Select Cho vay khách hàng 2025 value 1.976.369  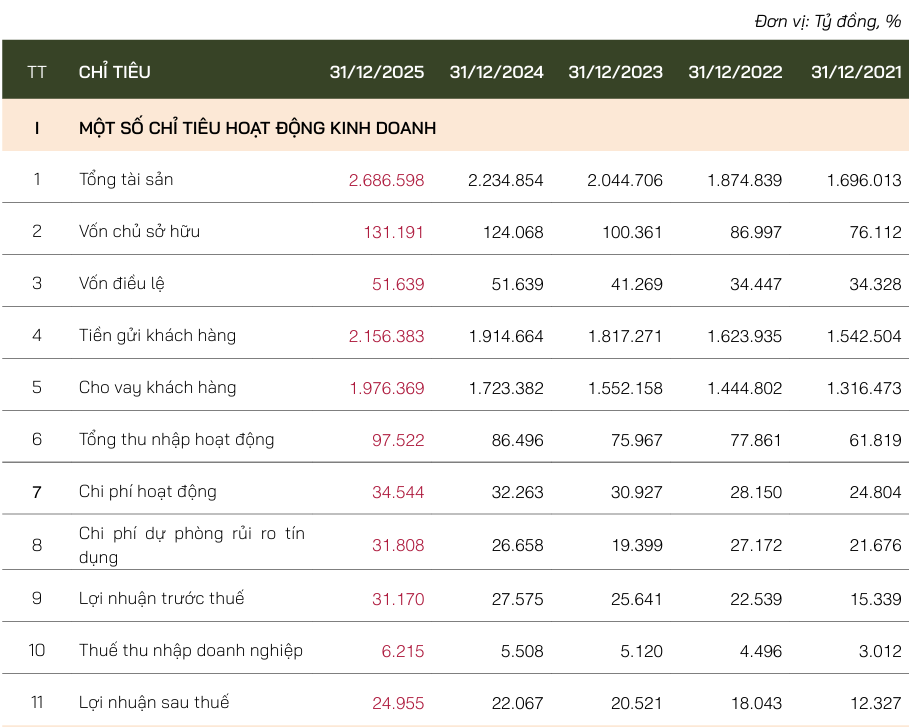coord(386,388)
